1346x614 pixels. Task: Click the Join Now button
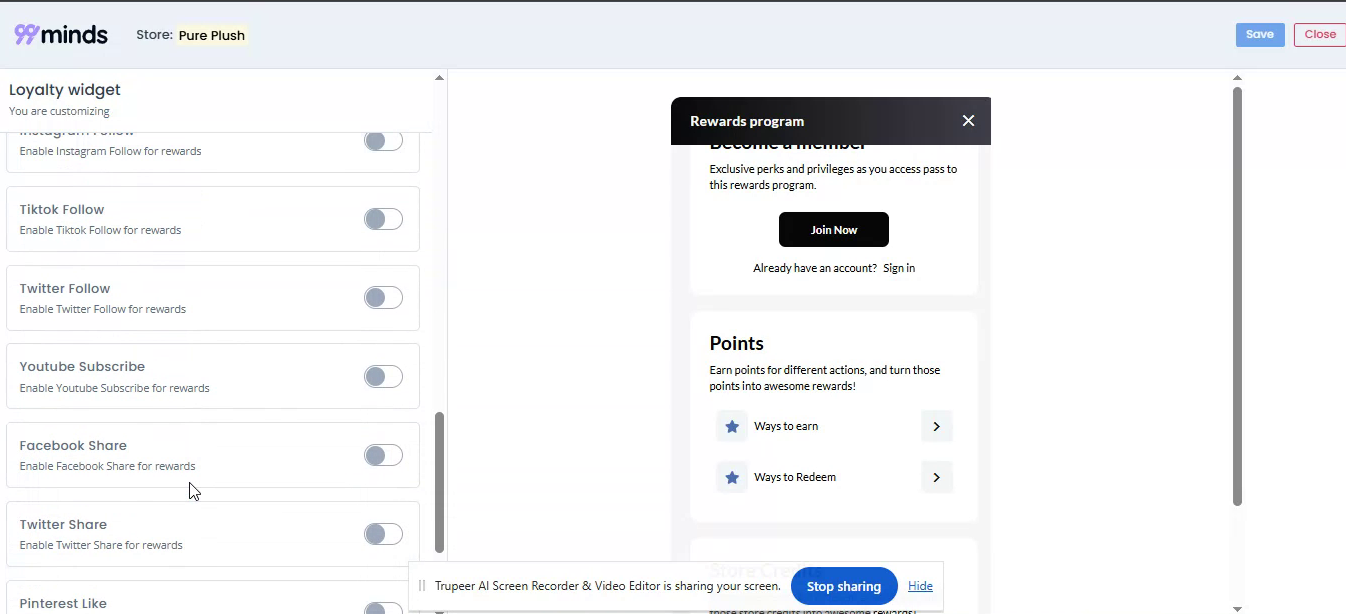pyautogui.click(x=834, y=230)
